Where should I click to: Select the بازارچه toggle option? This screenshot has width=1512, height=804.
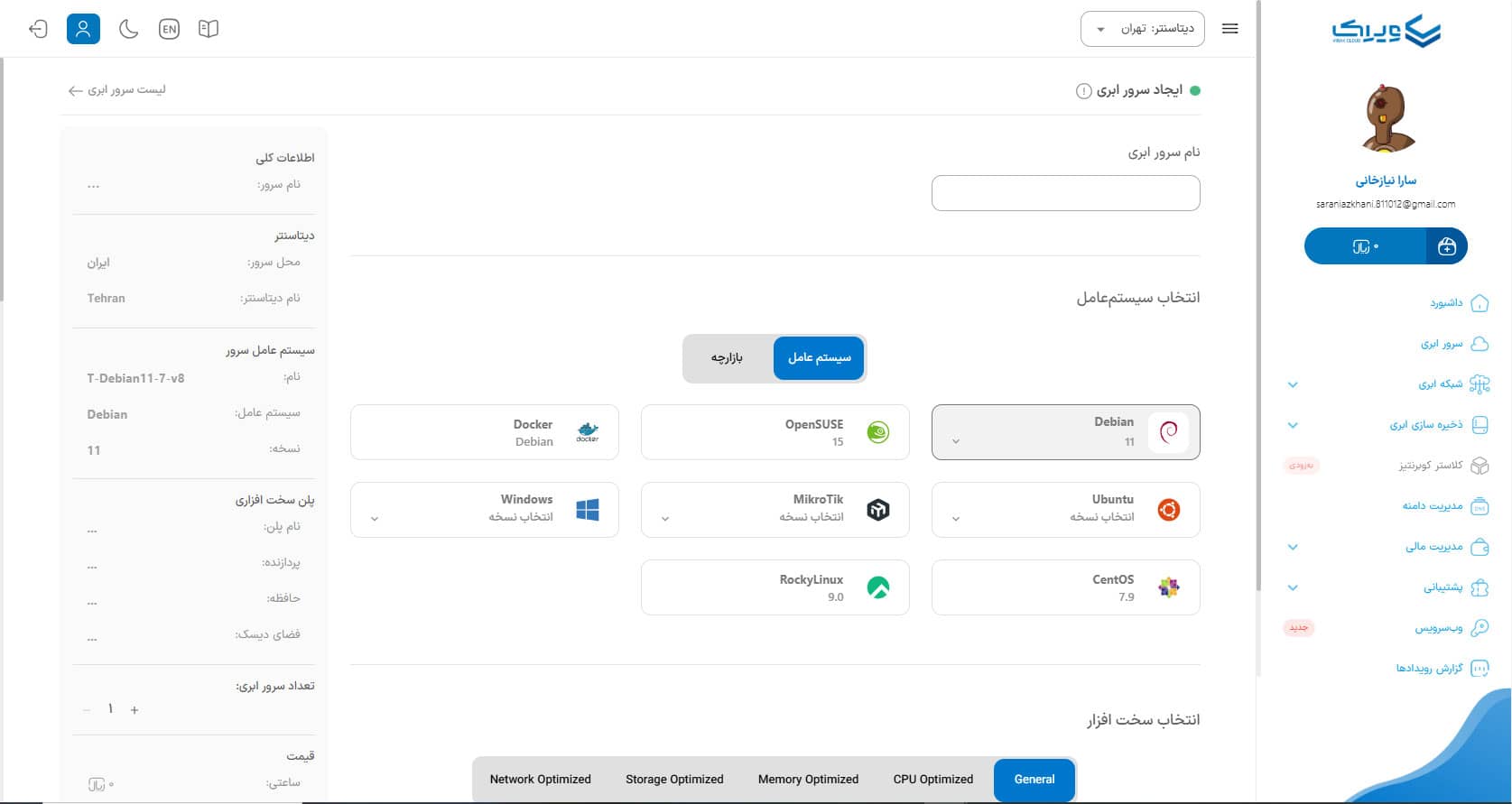727,358
